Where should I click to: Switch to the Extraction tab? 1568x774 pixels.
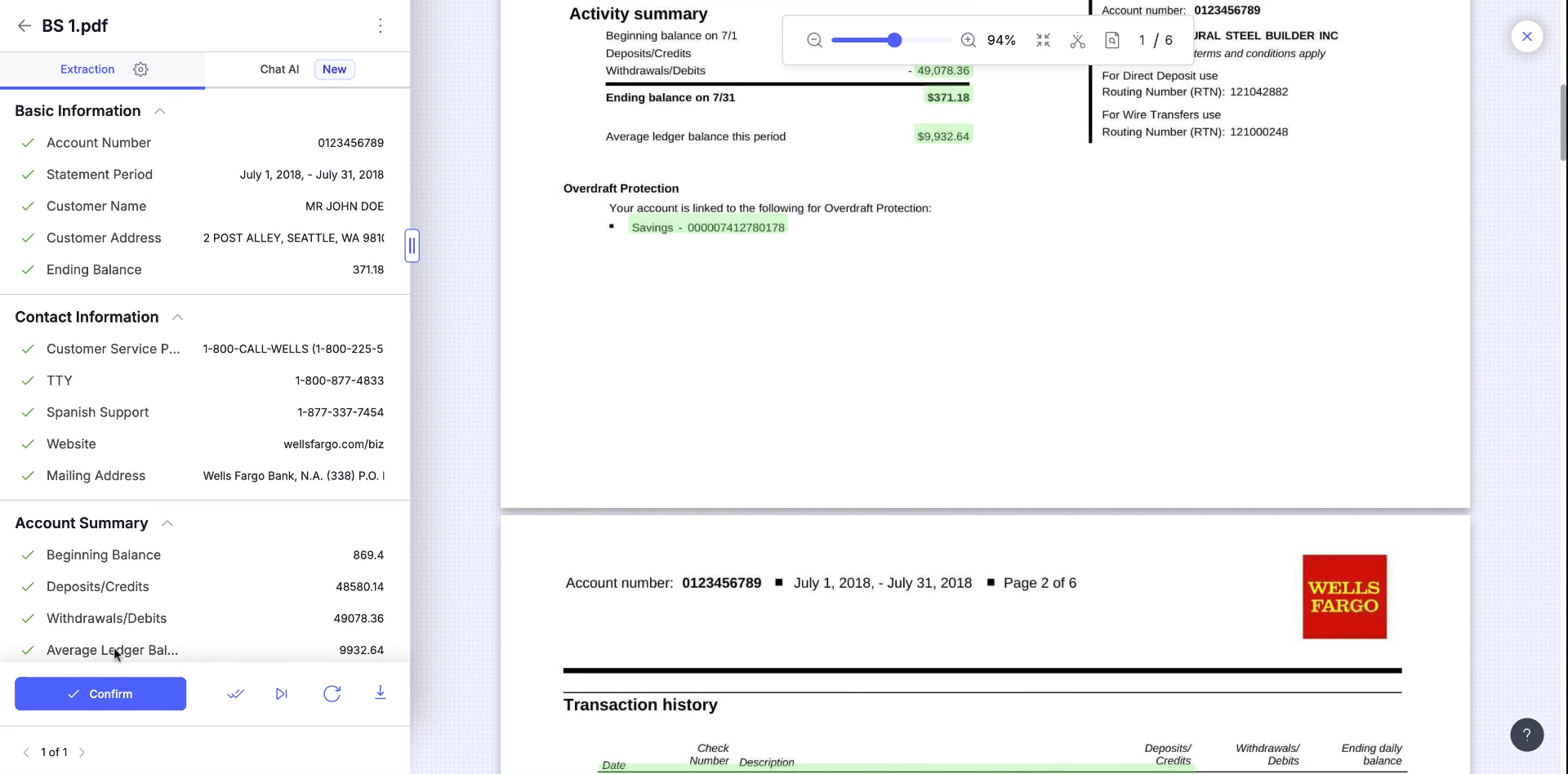click(x=87, y=69)
